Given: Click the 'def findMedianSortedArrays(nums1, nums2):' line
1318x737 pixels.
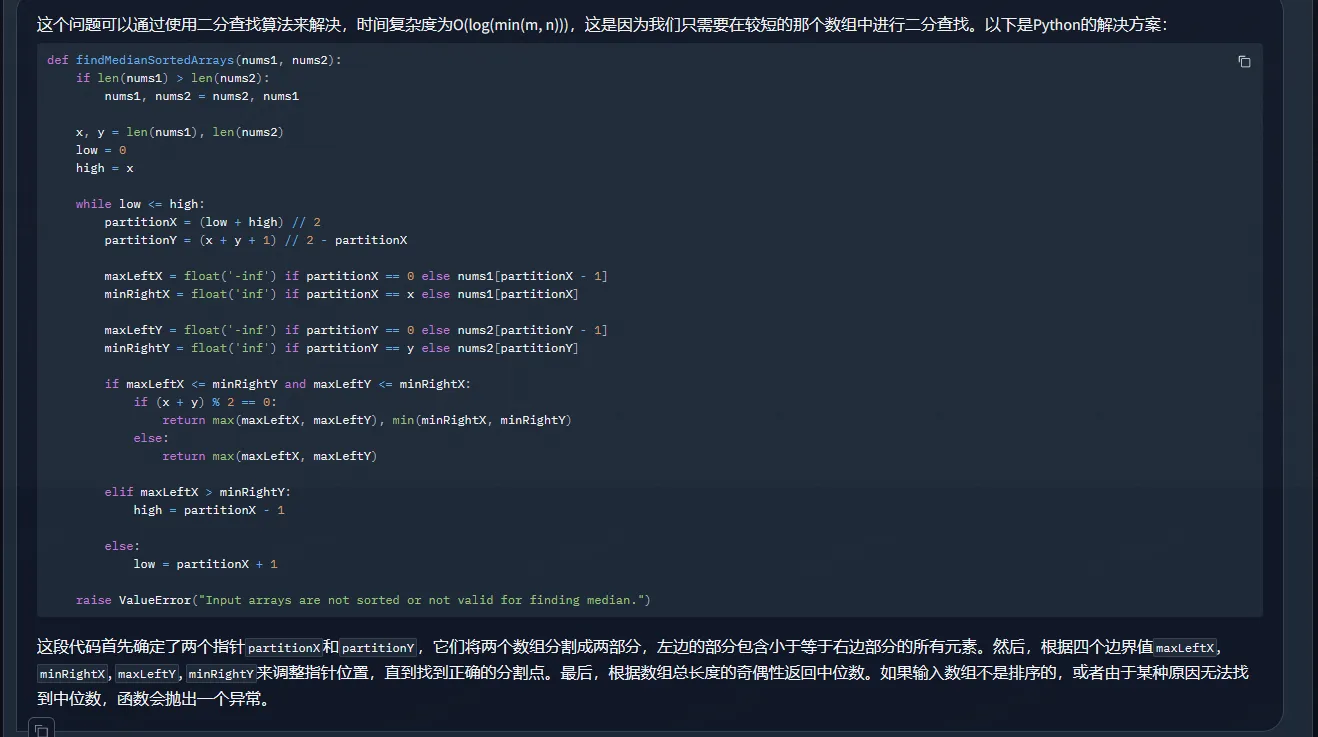Looking at the screenshot, I should 194,60.
